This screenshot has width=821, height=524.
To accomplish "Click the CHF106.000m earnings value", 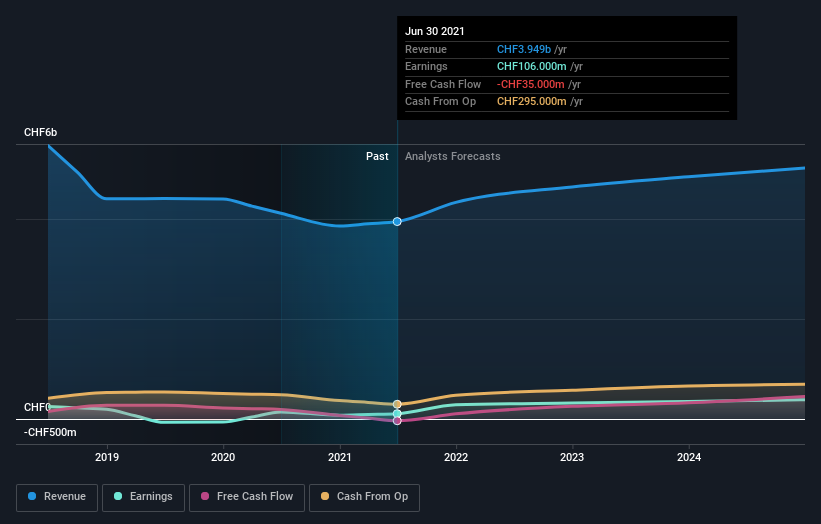I will coord(531,66).
